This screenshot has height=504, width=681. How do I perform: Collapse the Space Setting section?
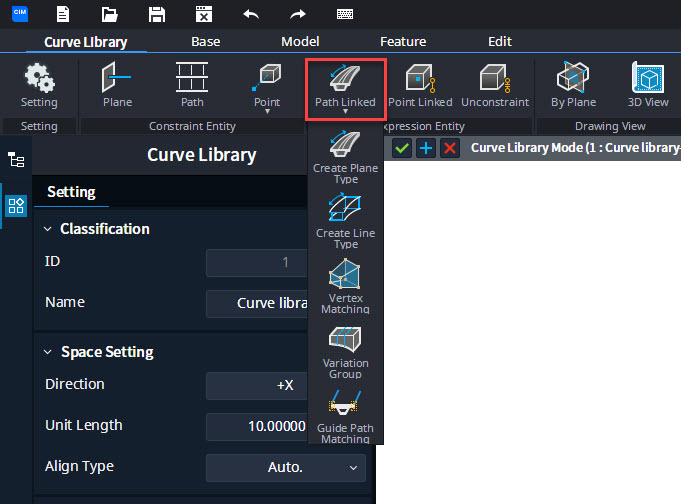tap(48, 352)
